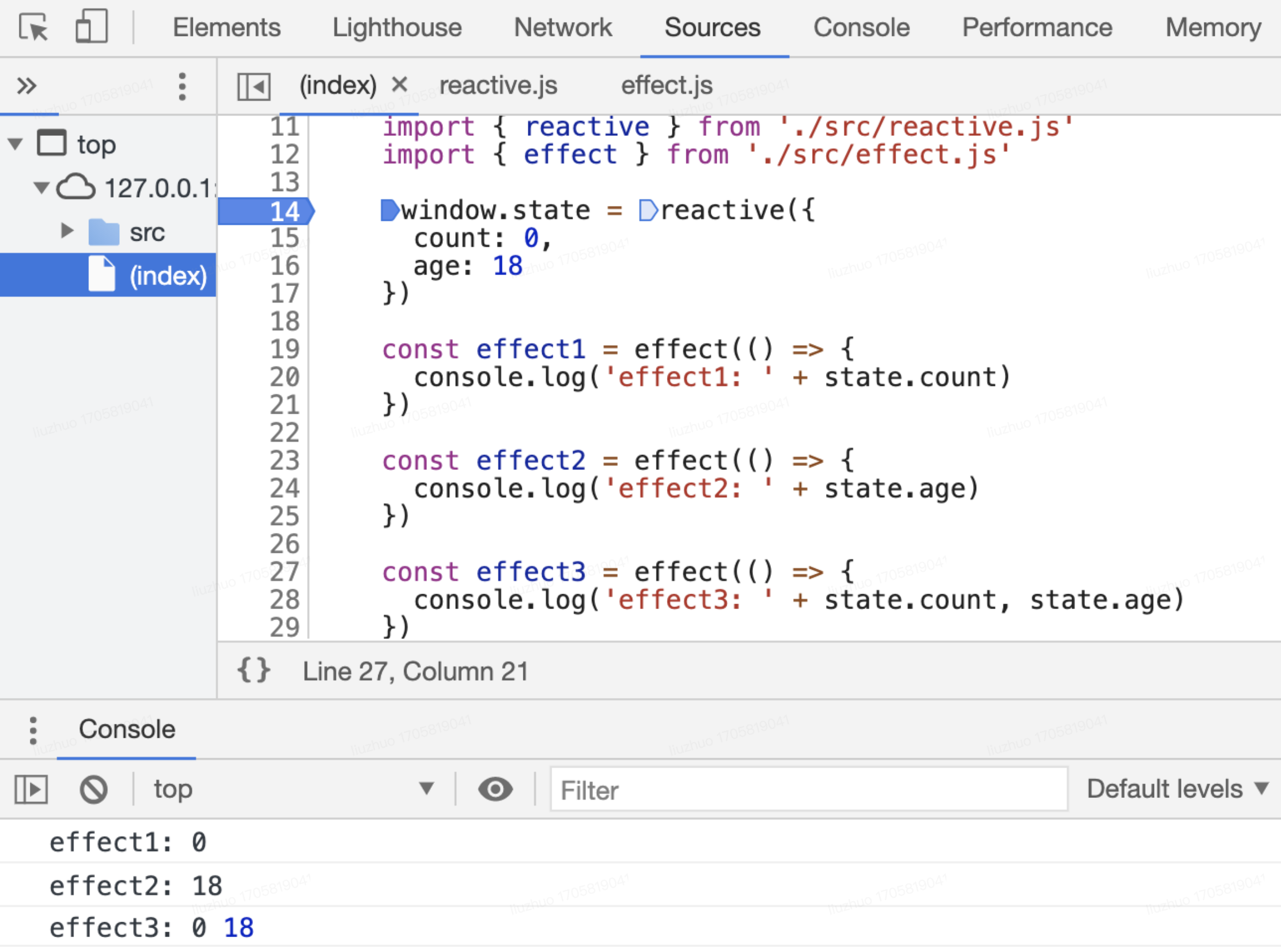Open the console drawer three-dot menu
The height and width of the screenshot is (952, 1281).
33,730
